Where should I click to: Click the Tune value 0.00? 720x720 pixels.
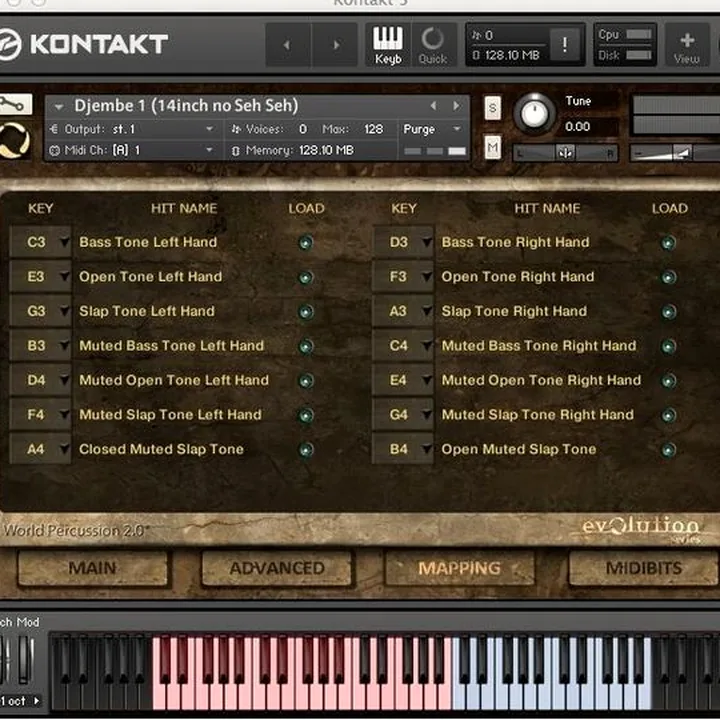(x=577, y=127)
